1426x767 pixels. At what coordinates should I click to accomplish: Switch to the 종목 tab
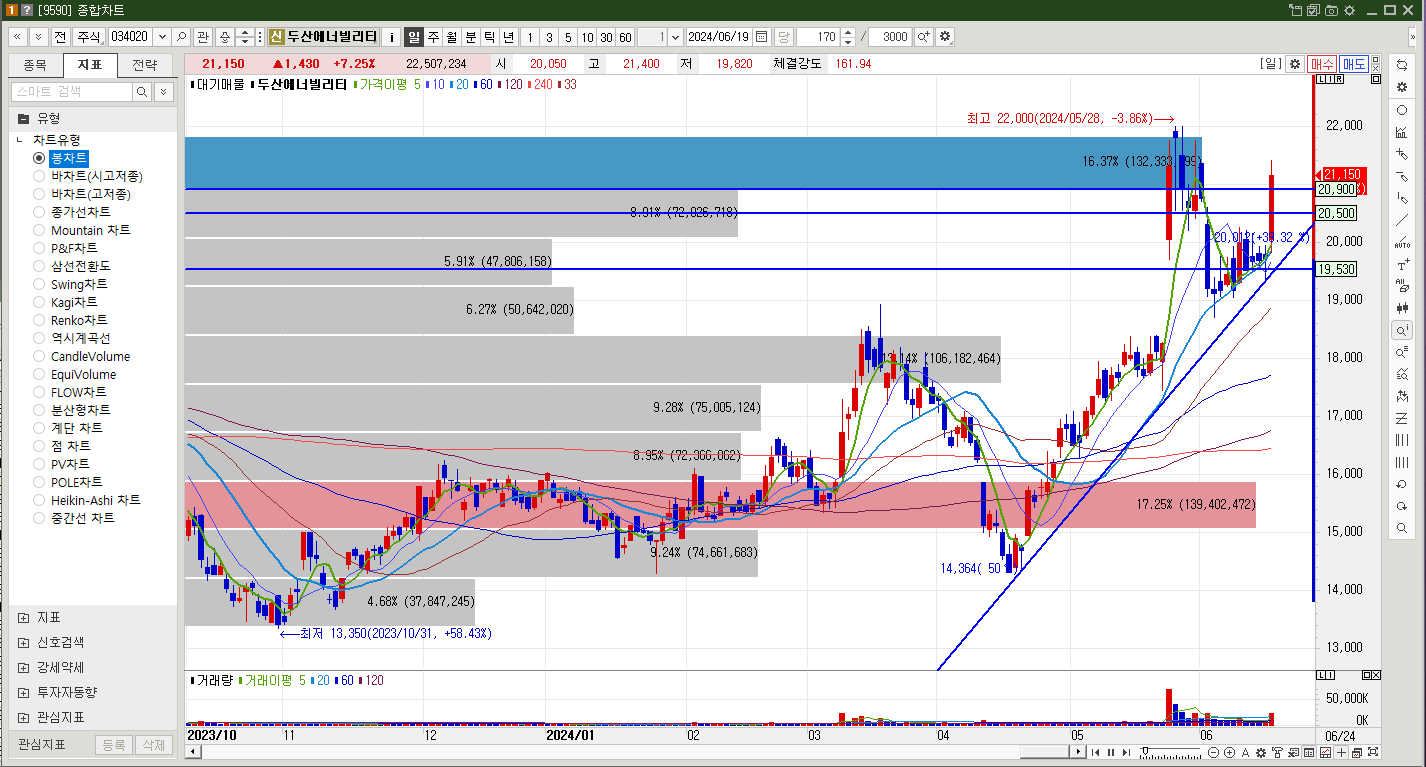(x=35, y=65)
